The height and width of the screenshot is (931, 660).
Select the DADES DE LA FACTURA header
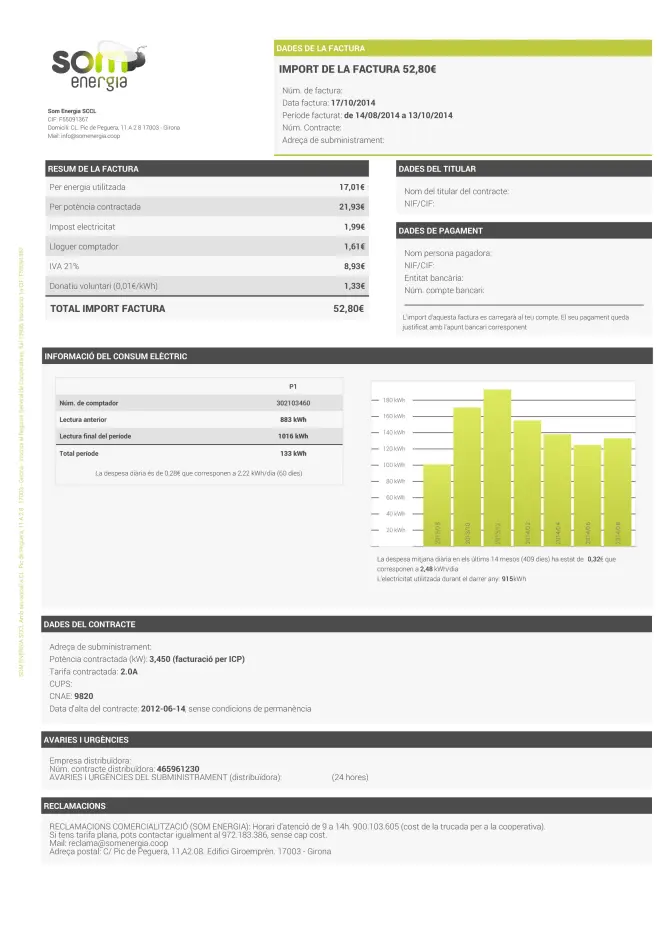(x=320, y=48)
